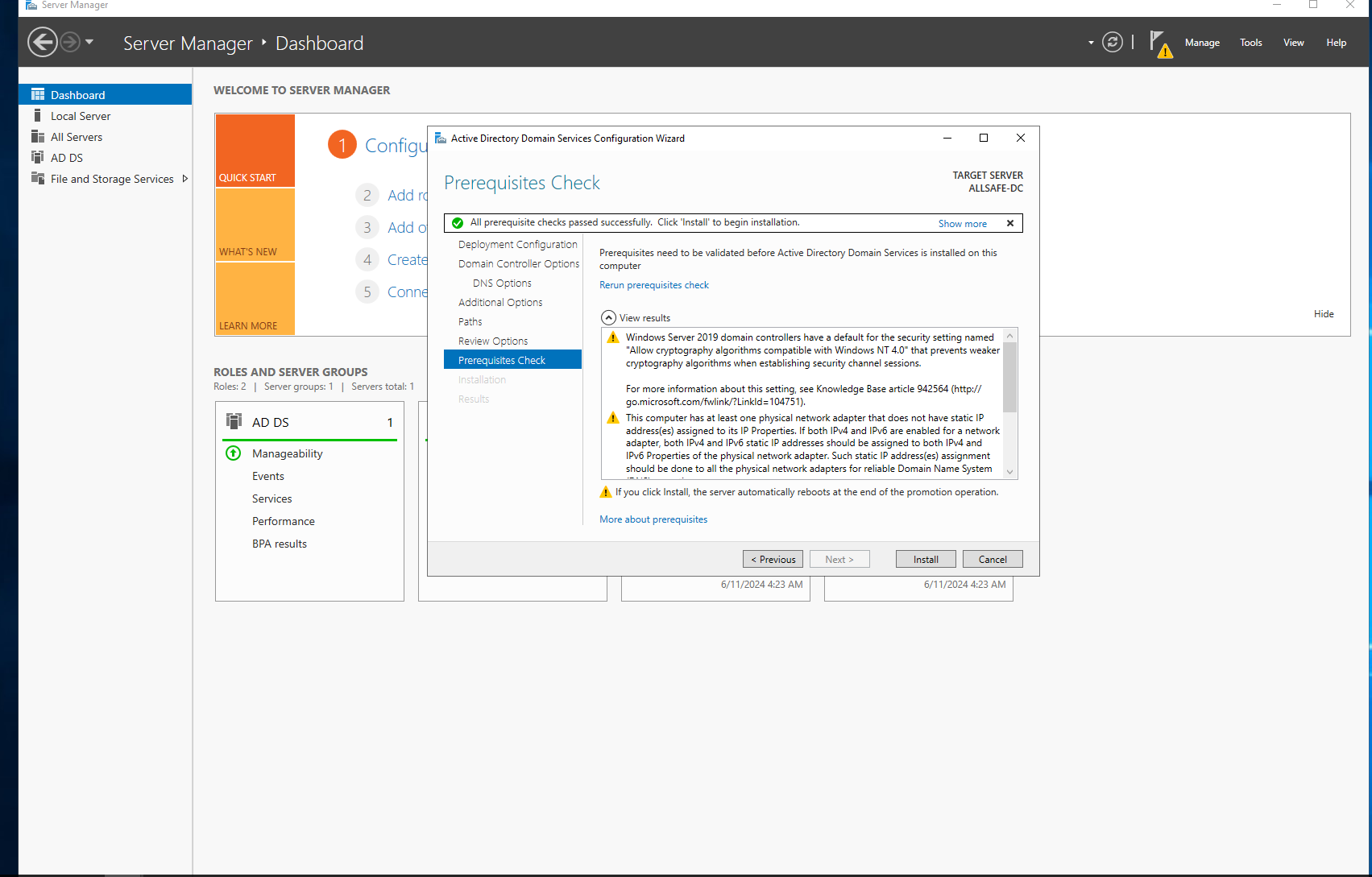Open the Manage menu
The image size is (1372, 877).
click(x=1202, y=43)
